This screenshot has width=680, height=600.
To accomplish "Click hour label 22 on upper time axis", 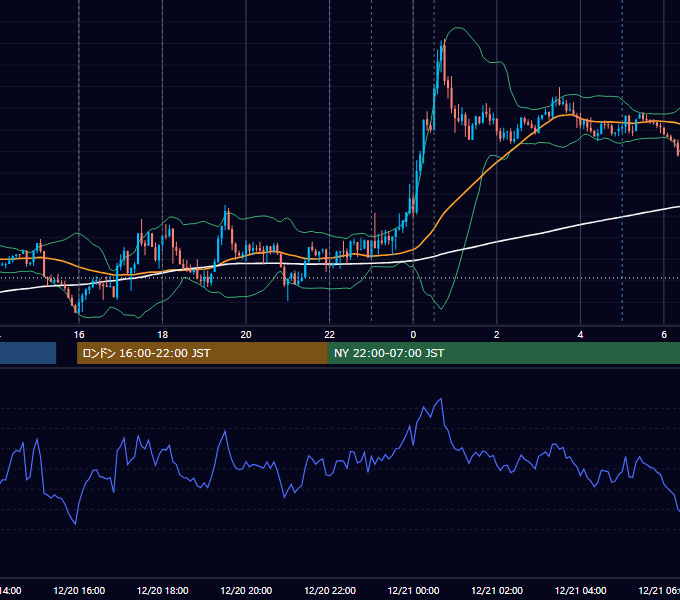I will [x=330, y=335].
